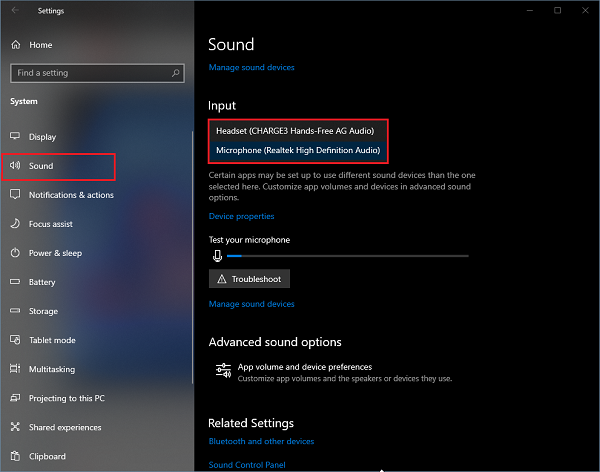Click the Power & sleep icon

(15, 253)
